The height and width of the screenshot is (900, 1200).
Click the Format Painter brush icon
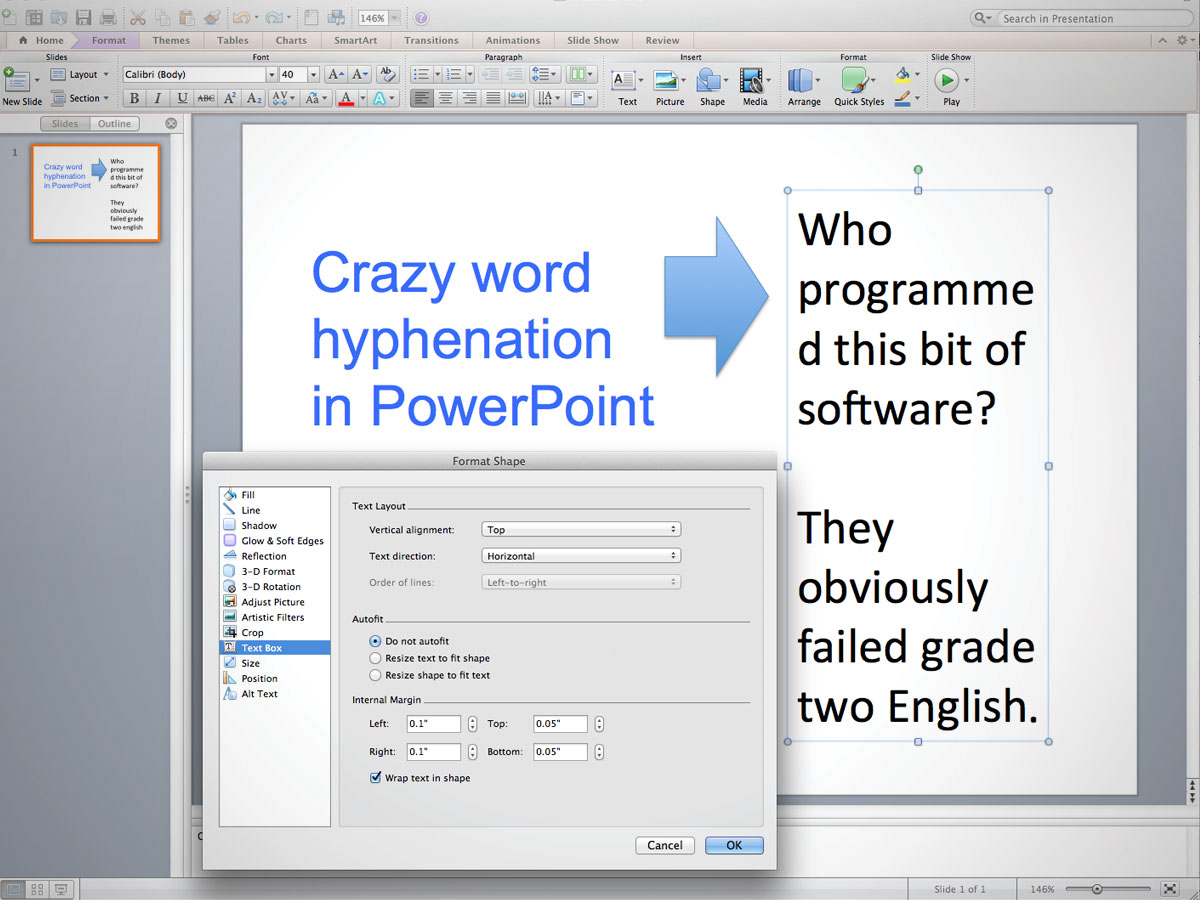pos(212,18)
